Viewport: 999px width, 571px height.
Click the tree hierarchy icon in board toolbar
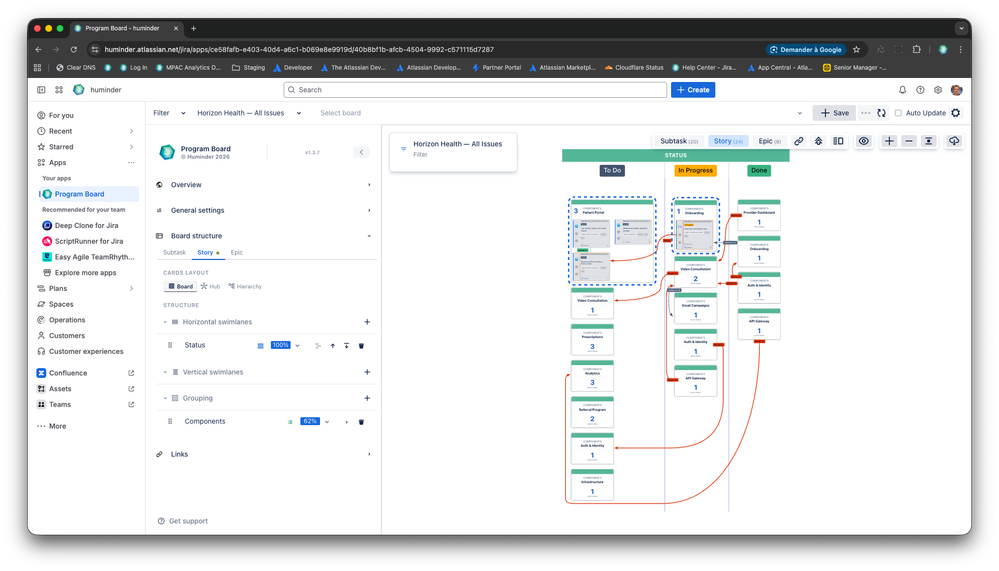click(x=819, y=141)
